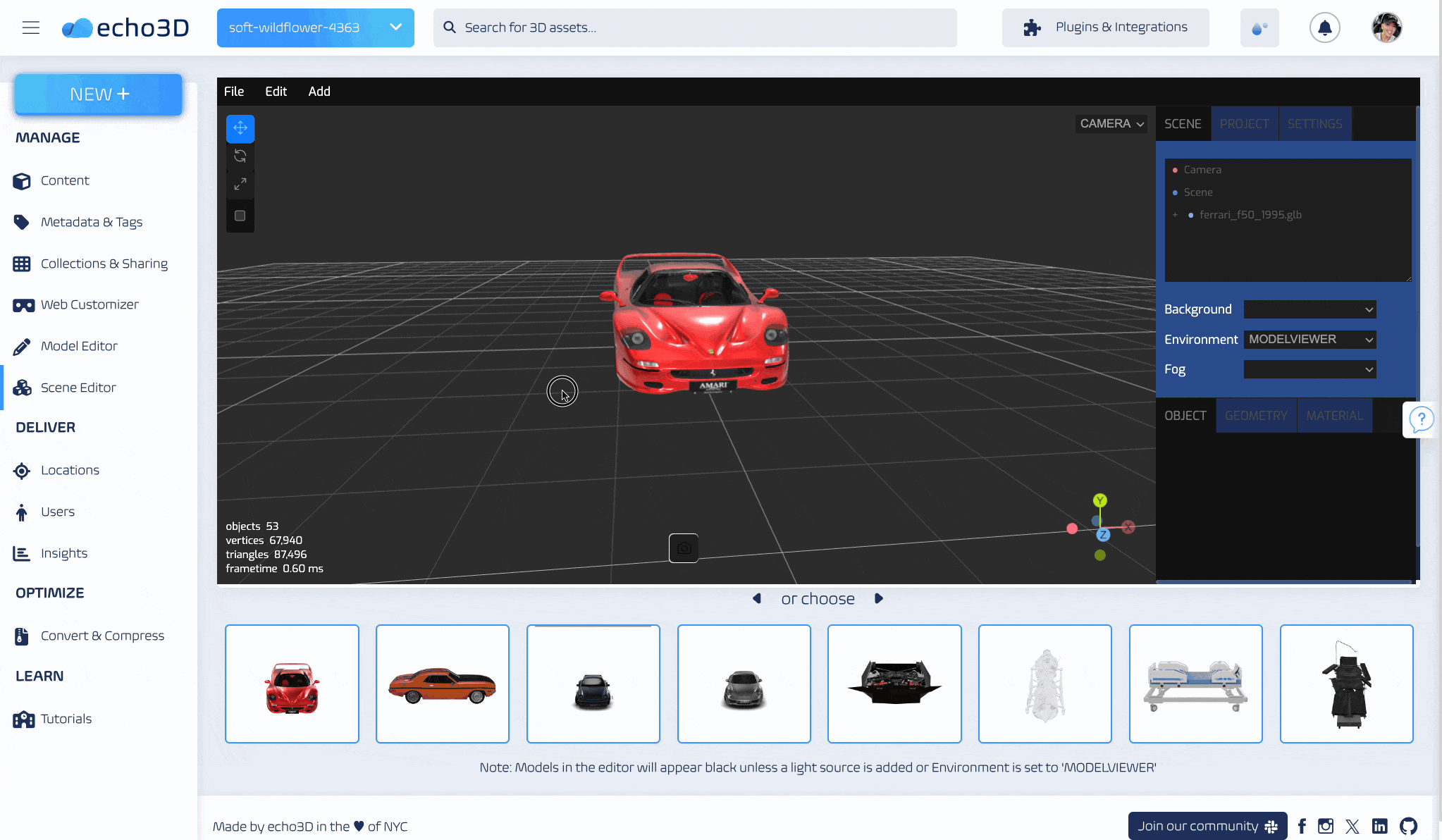Toggle the active Move tool

coord(240,128)
